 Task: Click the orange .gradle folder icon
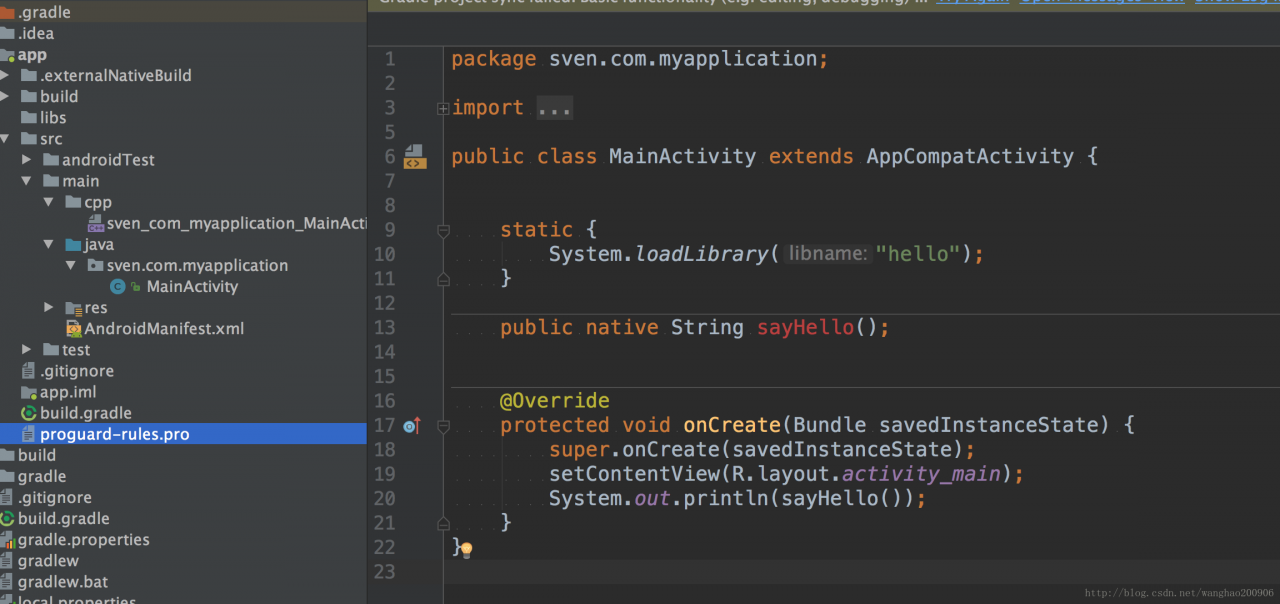tap(8, 13)
